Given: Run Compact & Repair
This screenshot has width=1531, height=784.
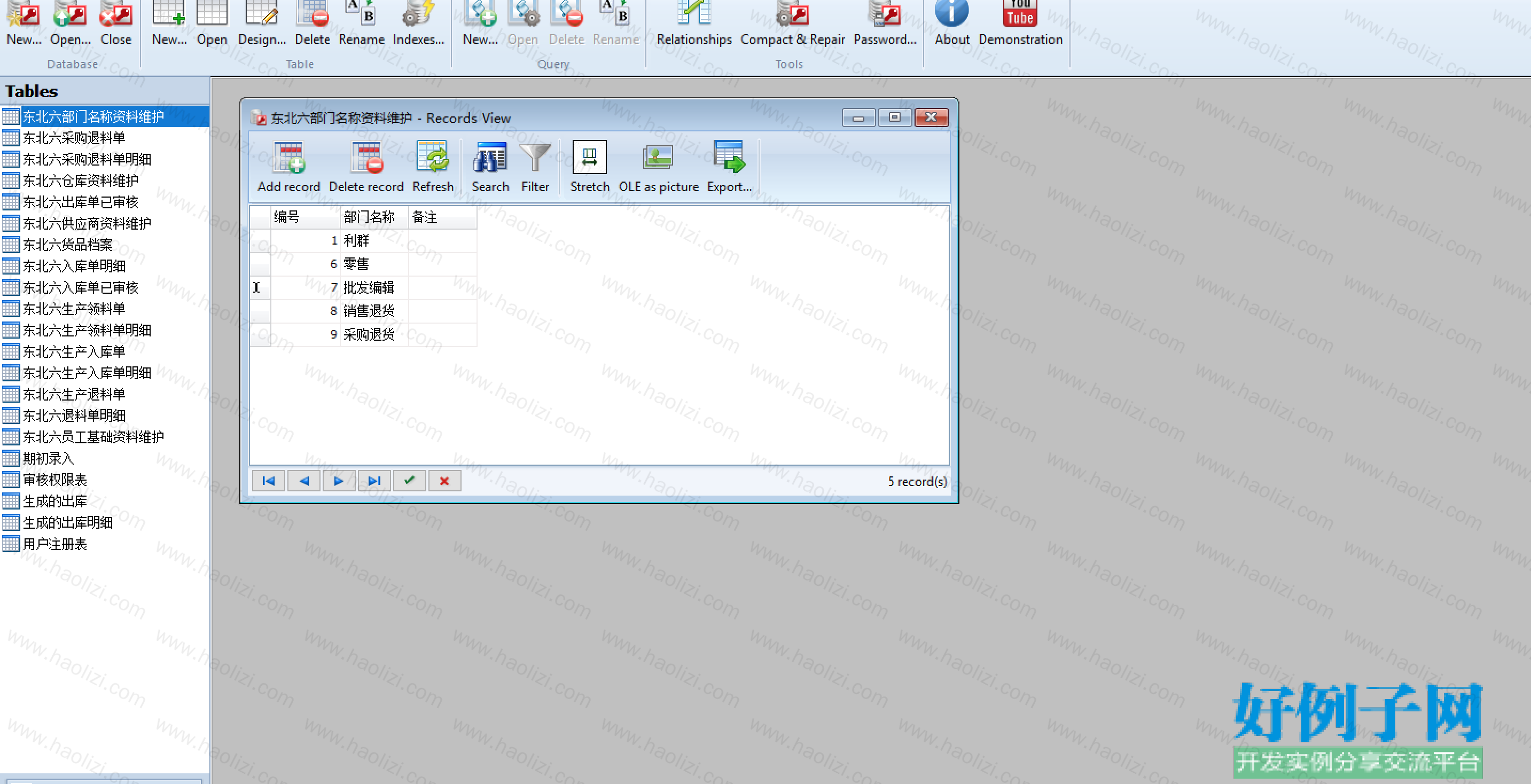Looking at the screenshot, I should point(792,24).
